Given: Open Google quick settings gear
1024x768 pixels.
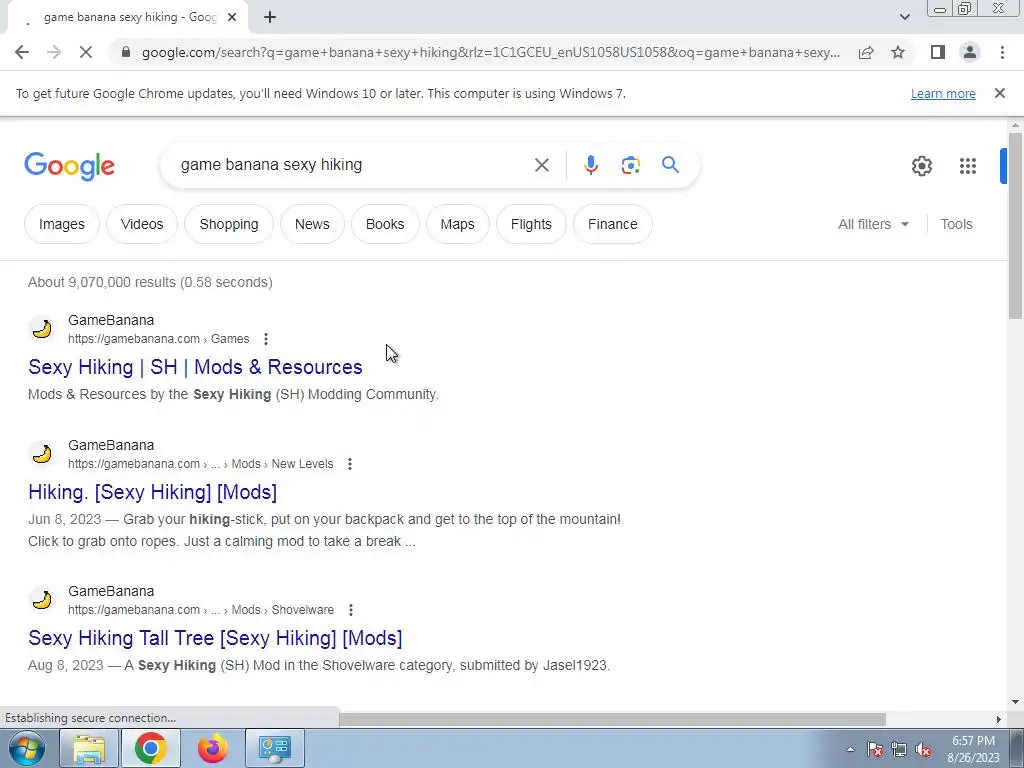Looking at the screenshot, I should pos(921,166).
